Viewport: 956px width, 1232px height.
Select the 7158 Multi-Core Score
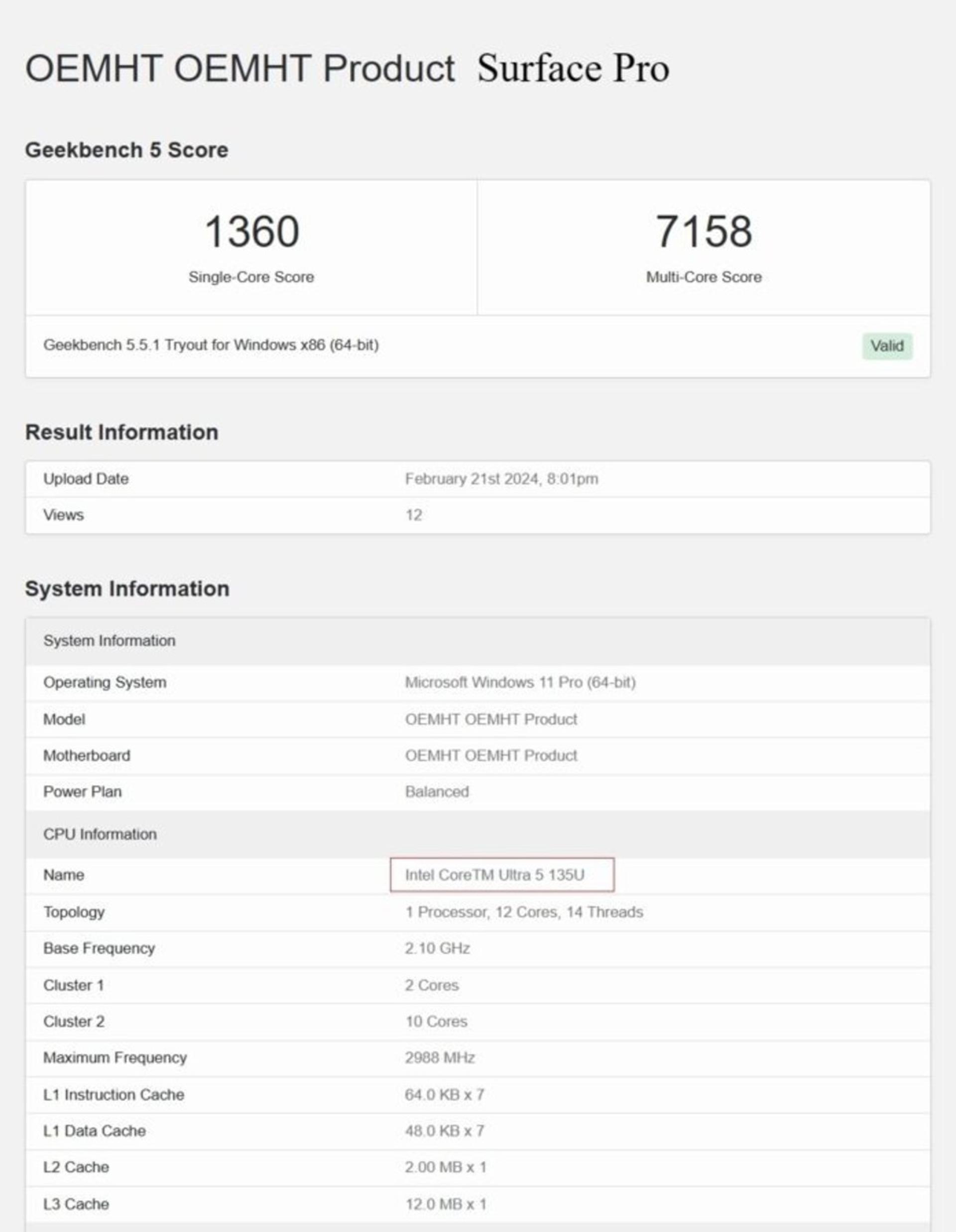tap(704, 231)
